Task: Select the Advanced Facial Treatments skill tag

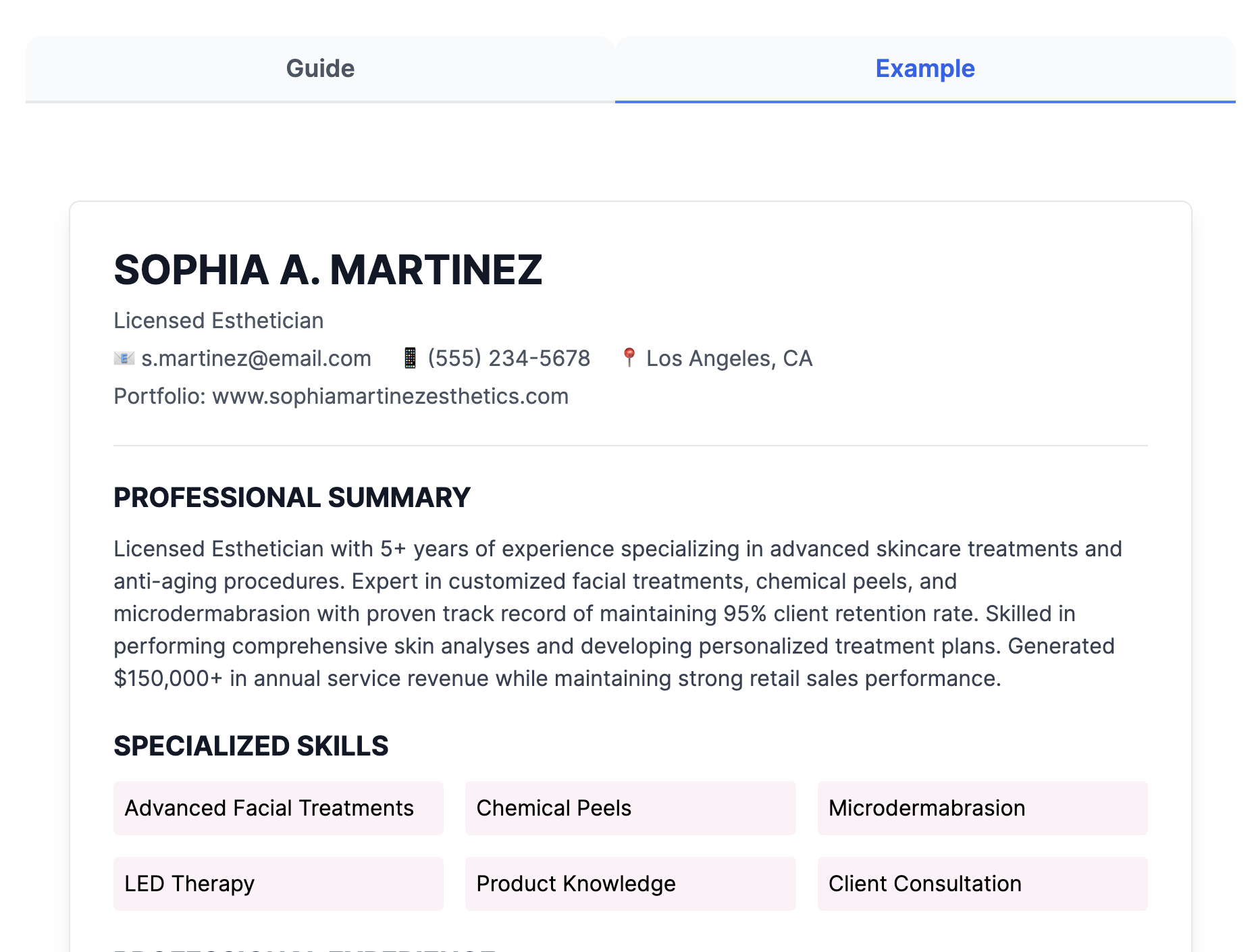Action: tap(278, 808)
